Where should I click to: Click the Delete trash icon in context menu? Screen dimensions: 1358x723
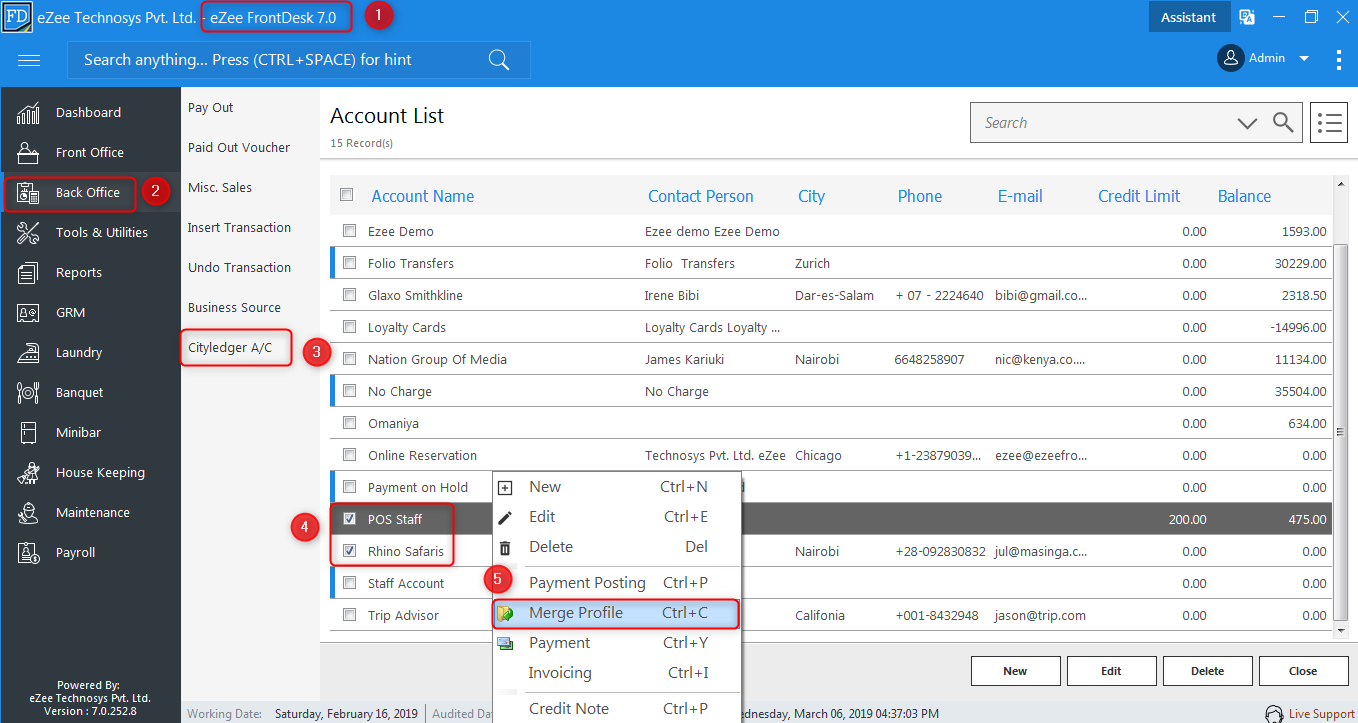click(x=505, y=548)
